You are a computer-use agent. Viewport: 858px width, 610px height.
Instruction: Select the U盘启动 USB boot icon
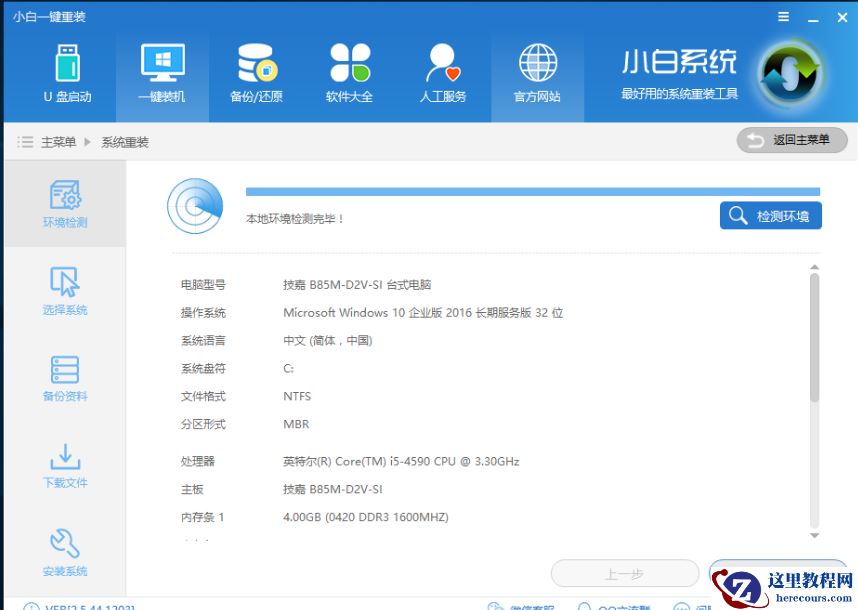click(65, 75)
